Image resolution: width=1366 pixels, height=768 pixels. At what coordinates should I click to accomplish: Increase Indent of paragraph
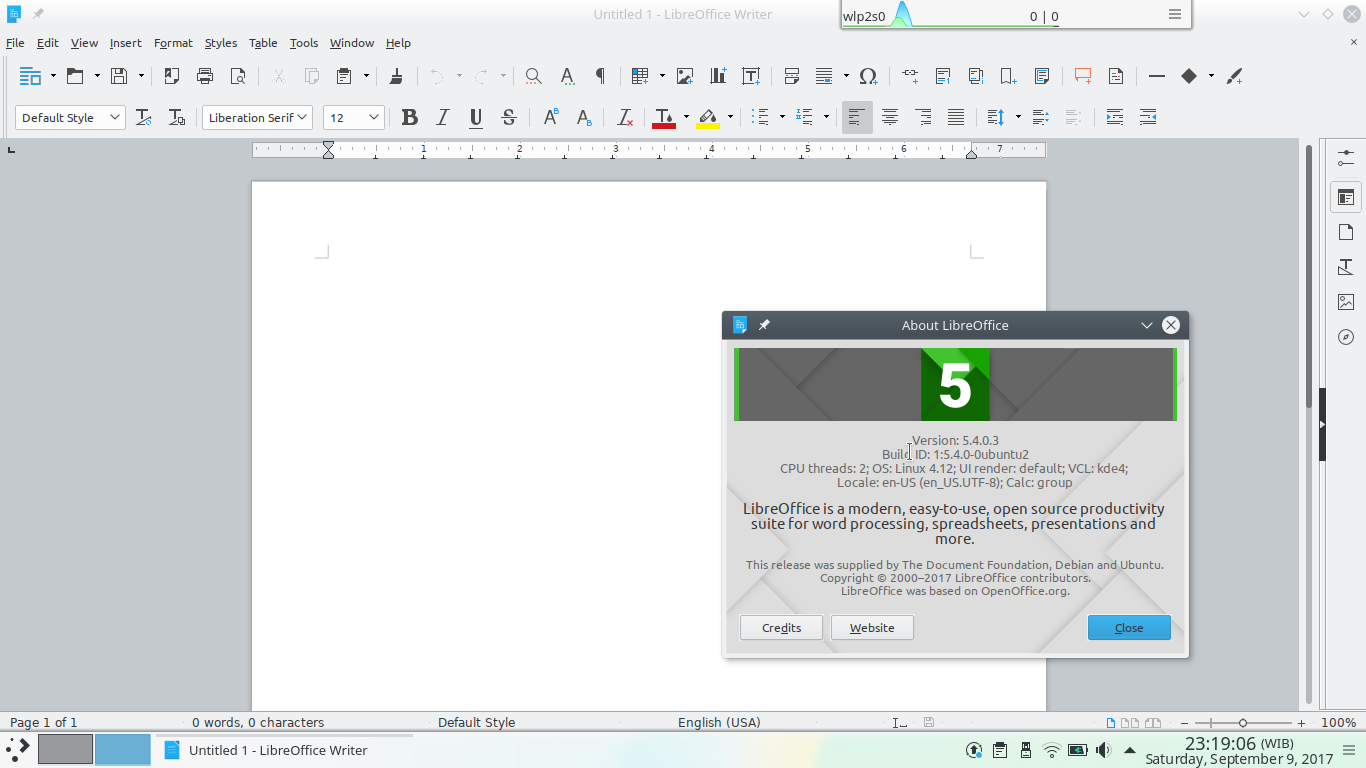pyautogui.click(x=1115, y=117)
